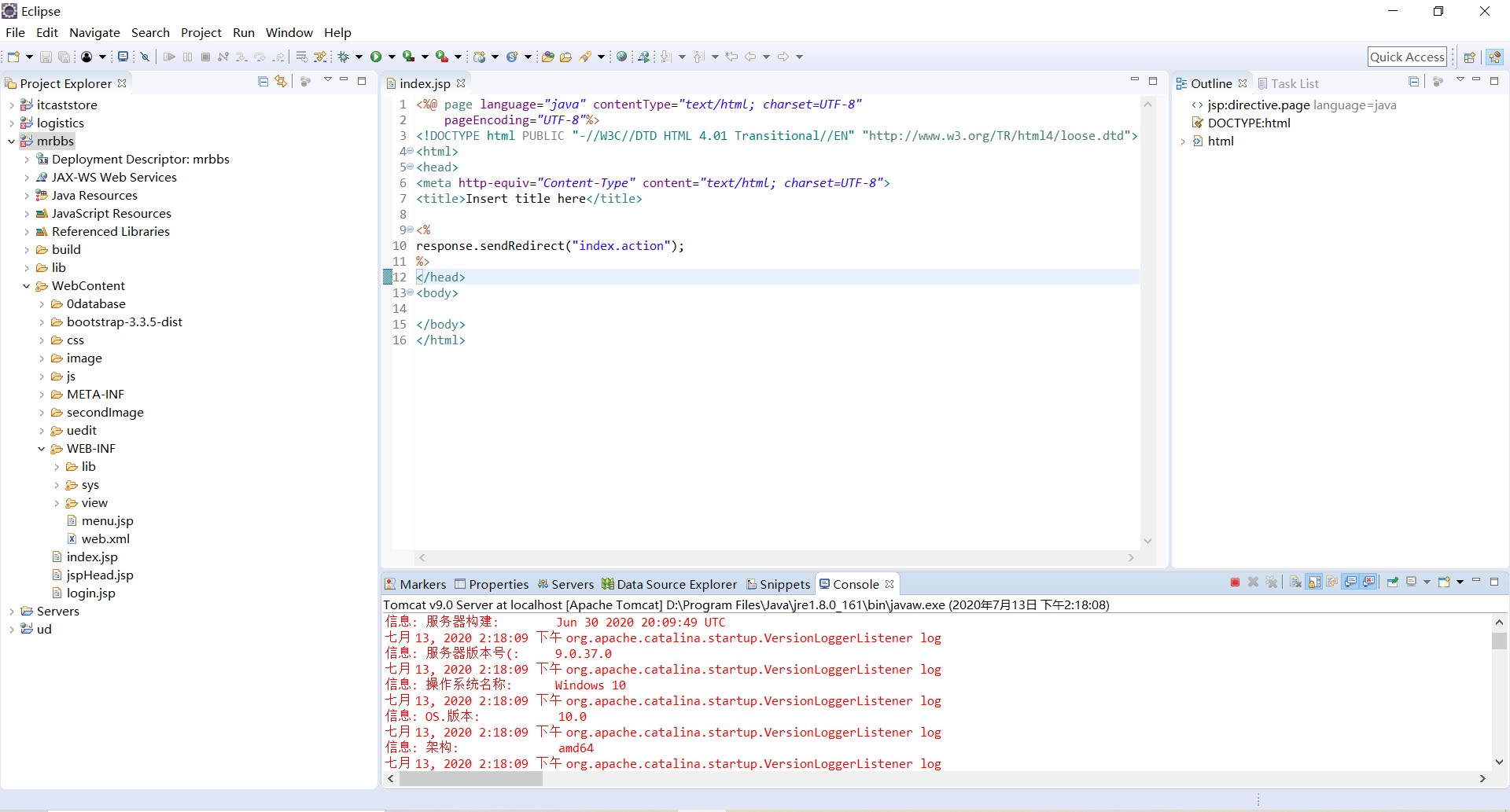Screen dimensions: 1510x812
Task: Terminate the Tomcat server with red stop
Action: click(1235, 582)
